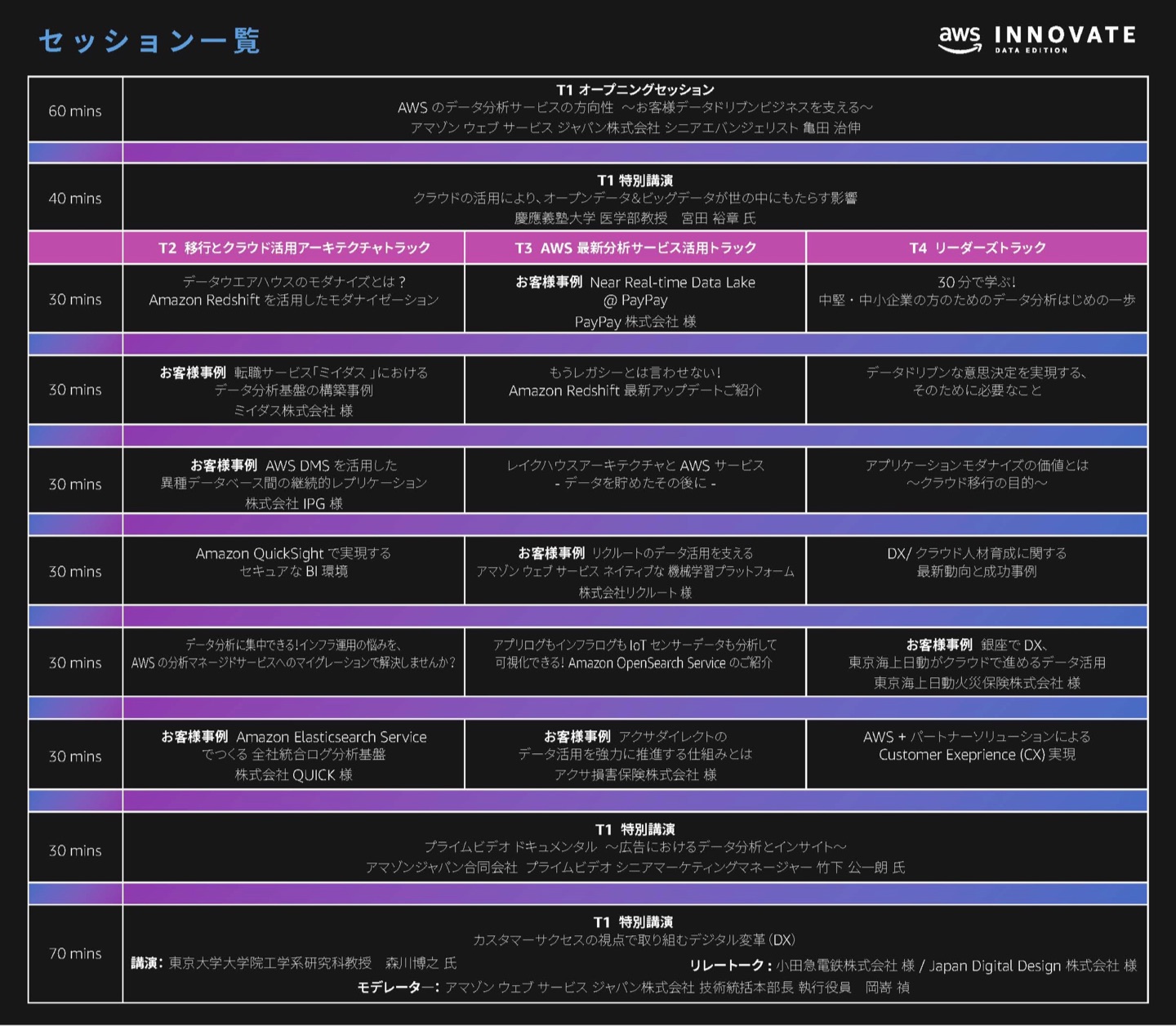The height and width of the screenshot is (1026, 1176).
Task: Select the セッション一覧 page title
Action: click(149, 39)
